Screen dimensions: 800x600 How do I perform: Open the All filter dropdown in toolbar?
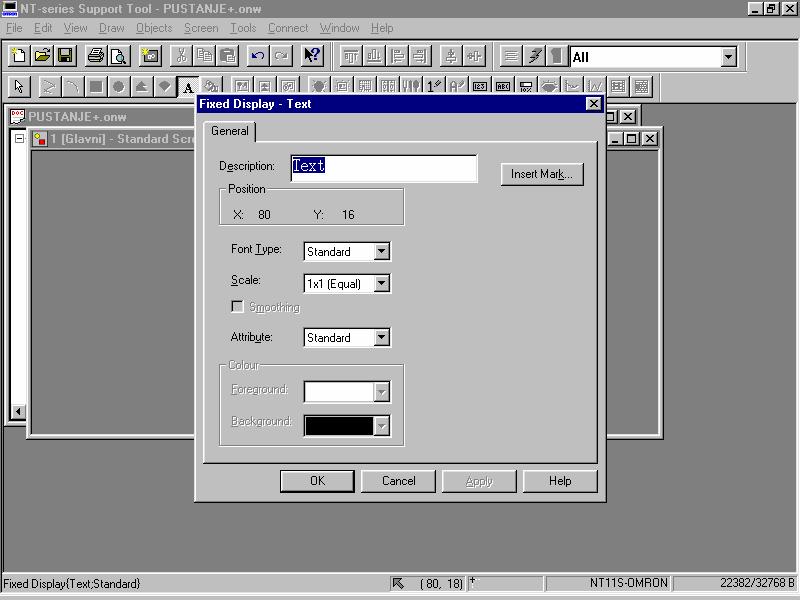click(x=729, y=57)
